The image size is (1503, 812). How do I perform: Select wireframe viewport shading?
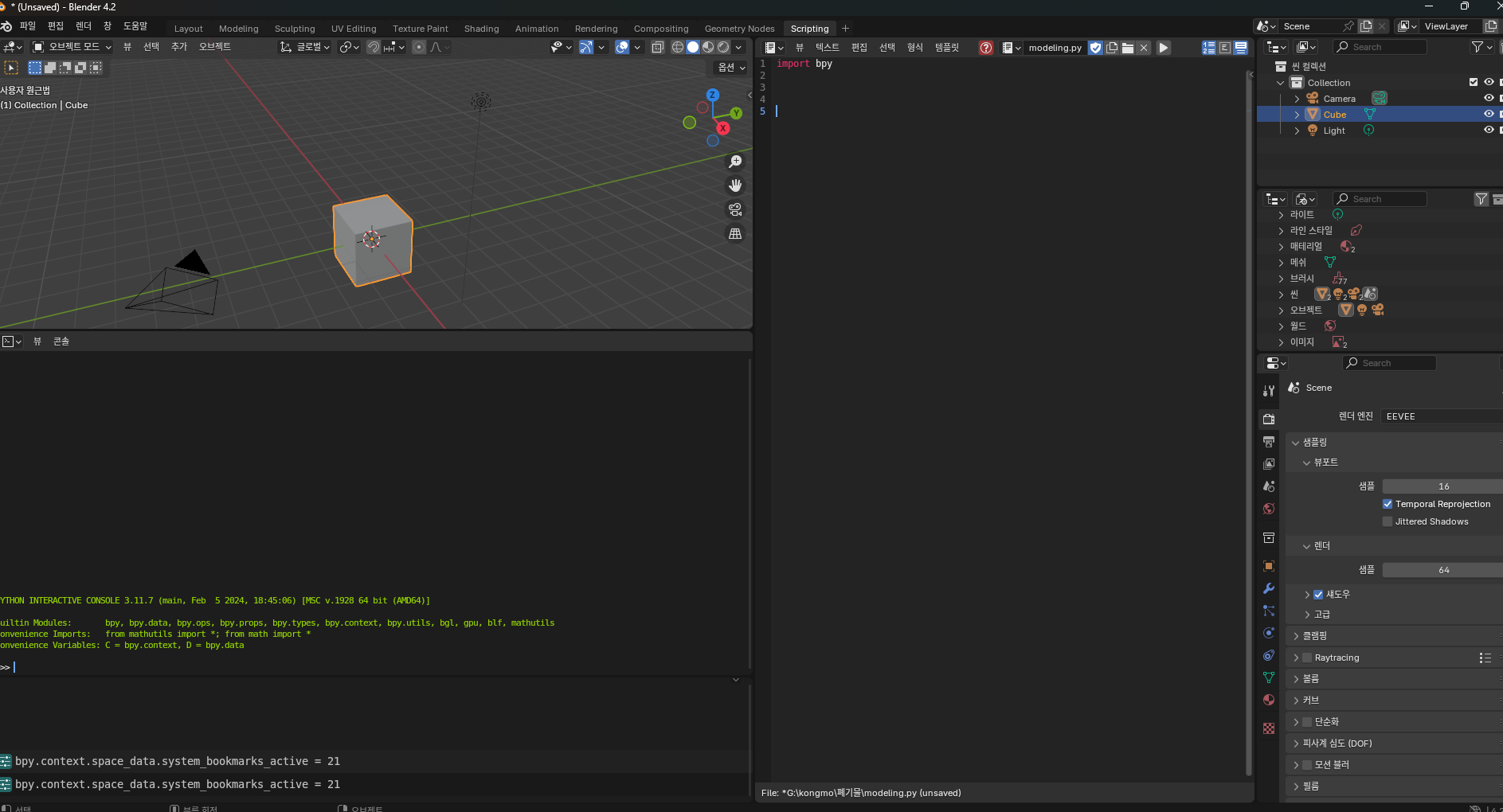click(678, 47)
